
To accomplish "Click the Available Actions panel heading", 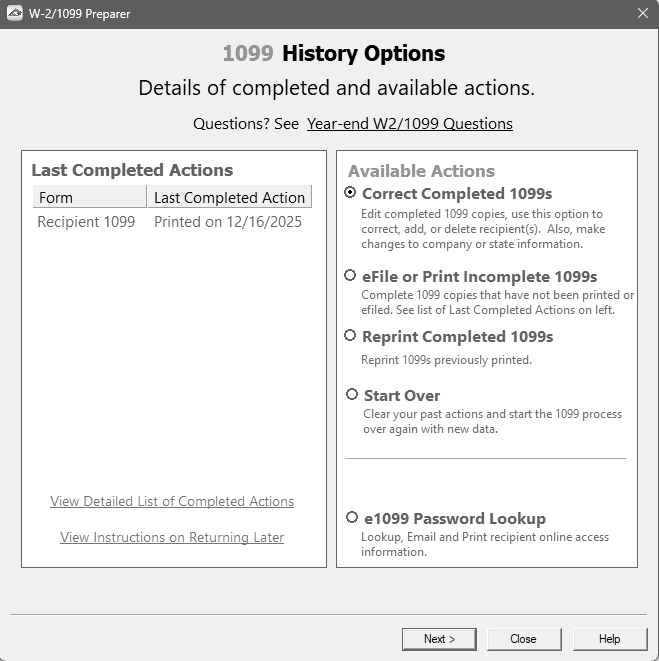I will click(421, 171).
